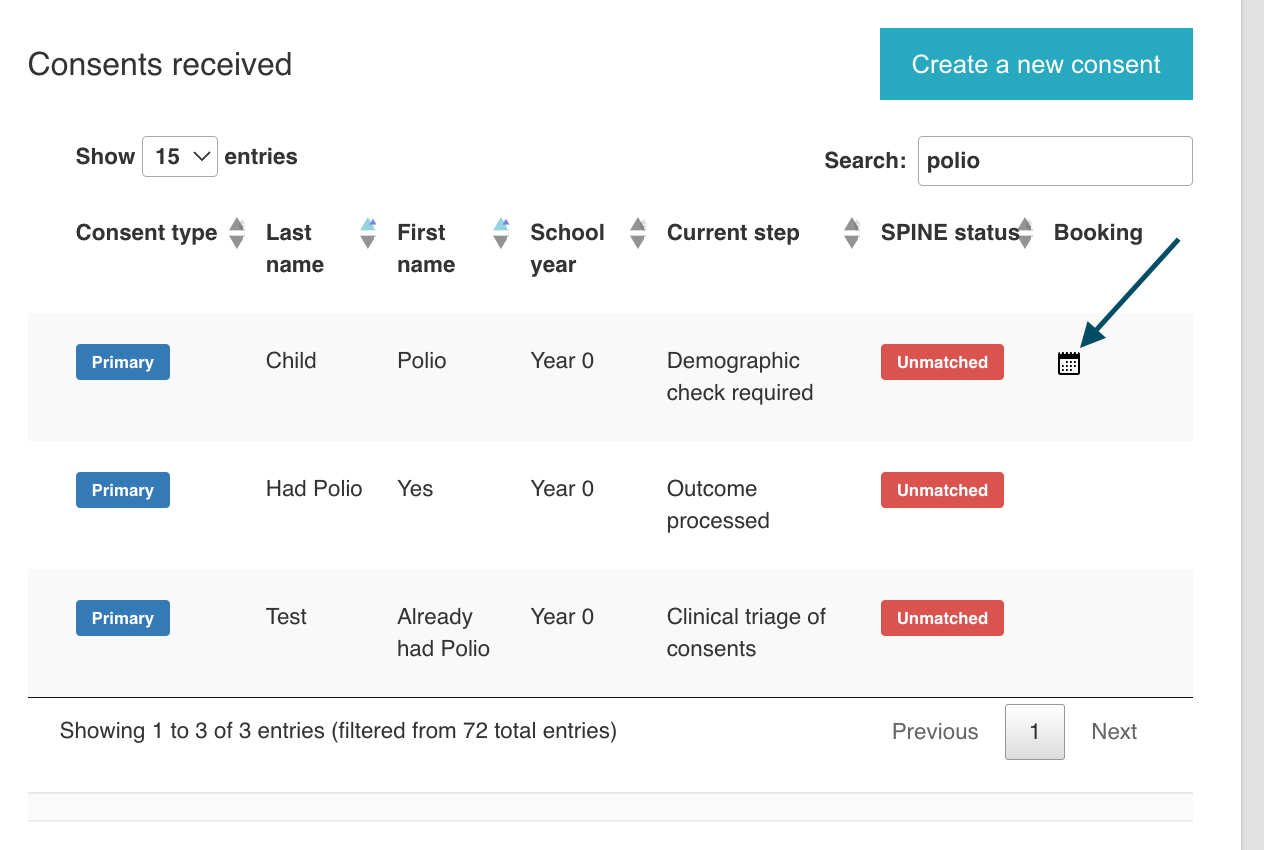The image size is (1264, 850).
Task: Click Primary badge in Child Polio row
Action: tap(123, 362)
